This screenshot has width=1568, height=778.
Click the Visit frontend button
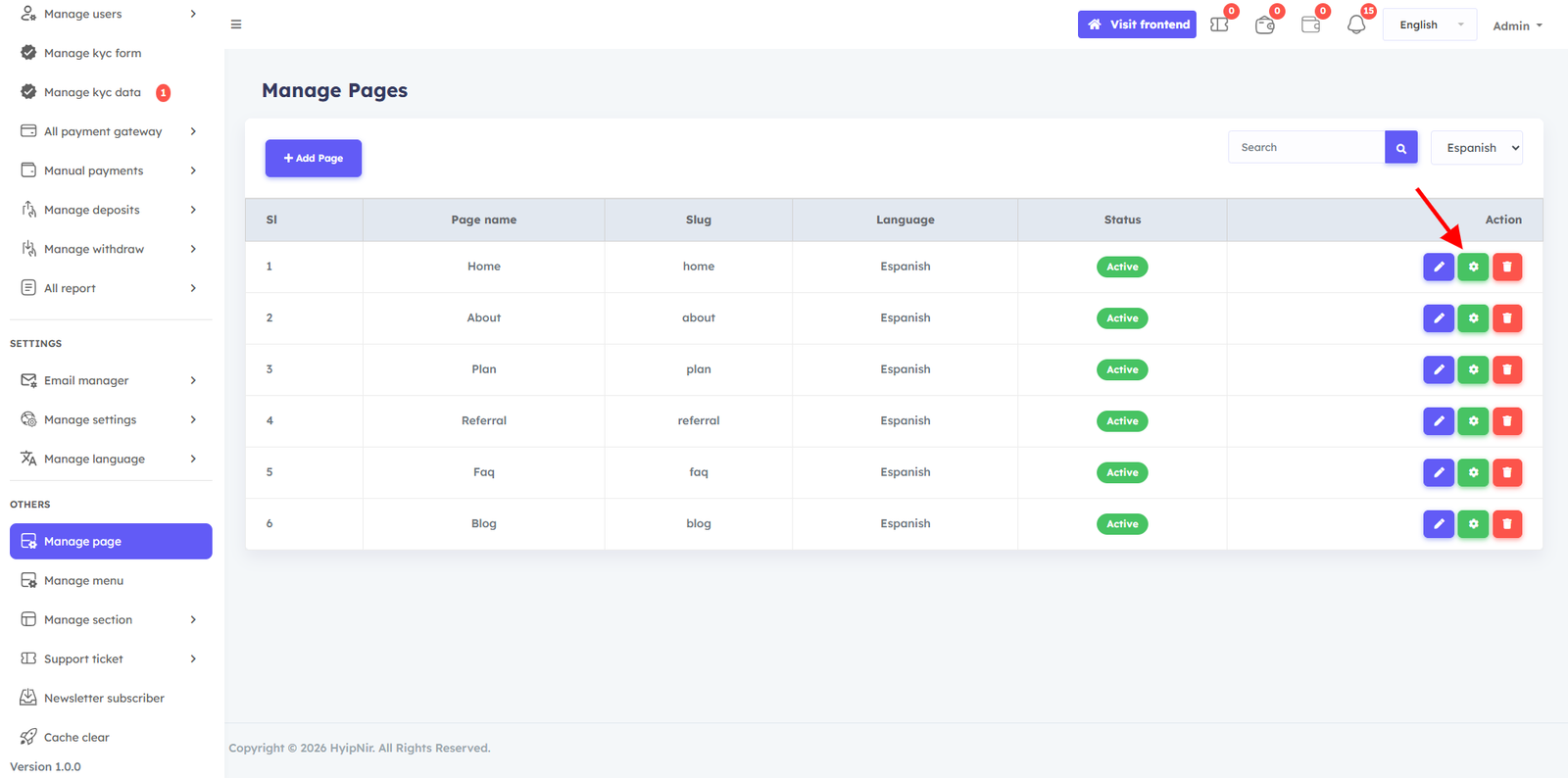tap(1137, 24)
